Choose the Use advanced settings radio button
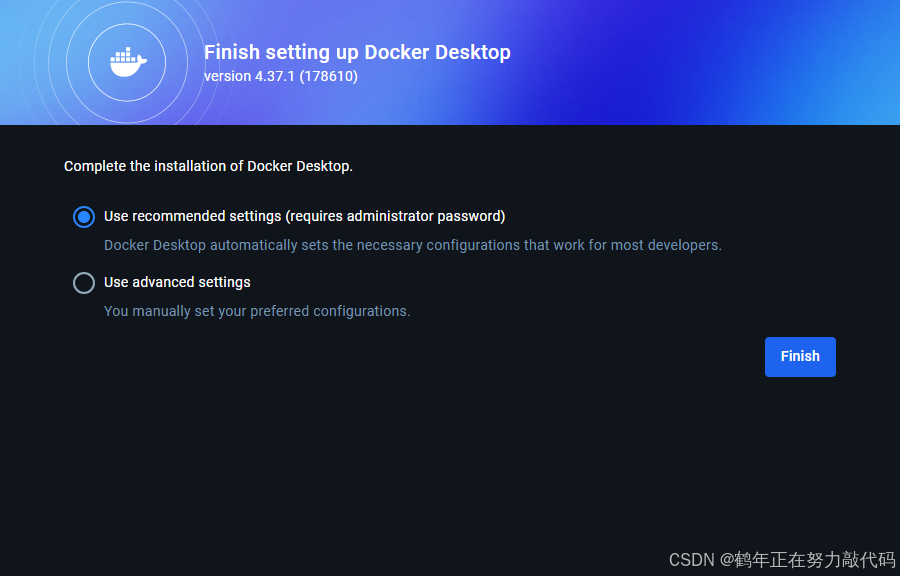 84,283
